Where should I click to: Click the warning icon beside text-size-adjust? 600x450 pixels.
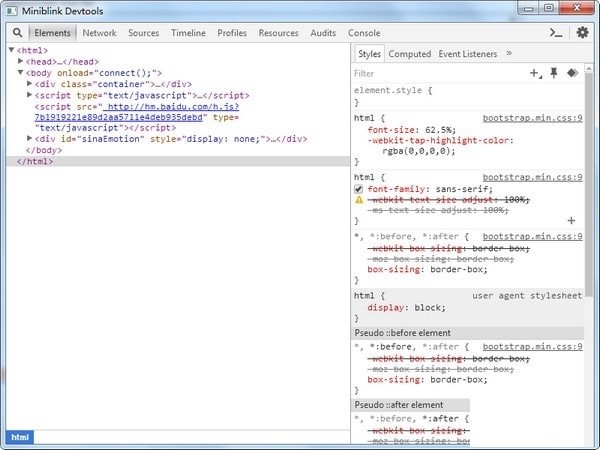click(x=360, y=200)
